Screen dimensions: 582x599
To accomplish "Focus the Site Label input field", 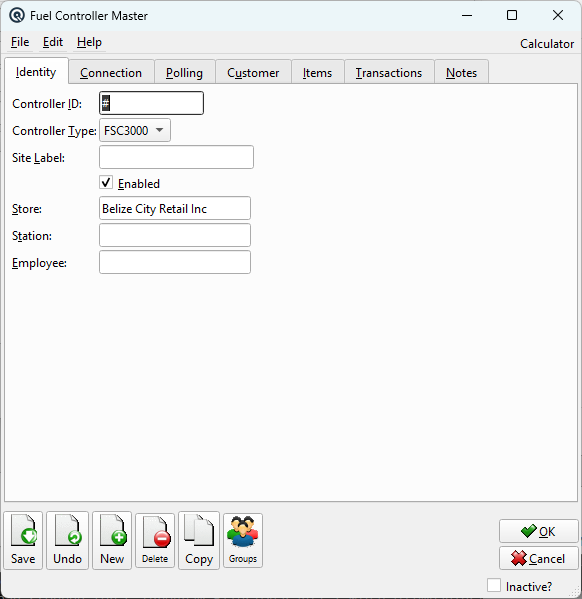I will [x=176, y=157].
